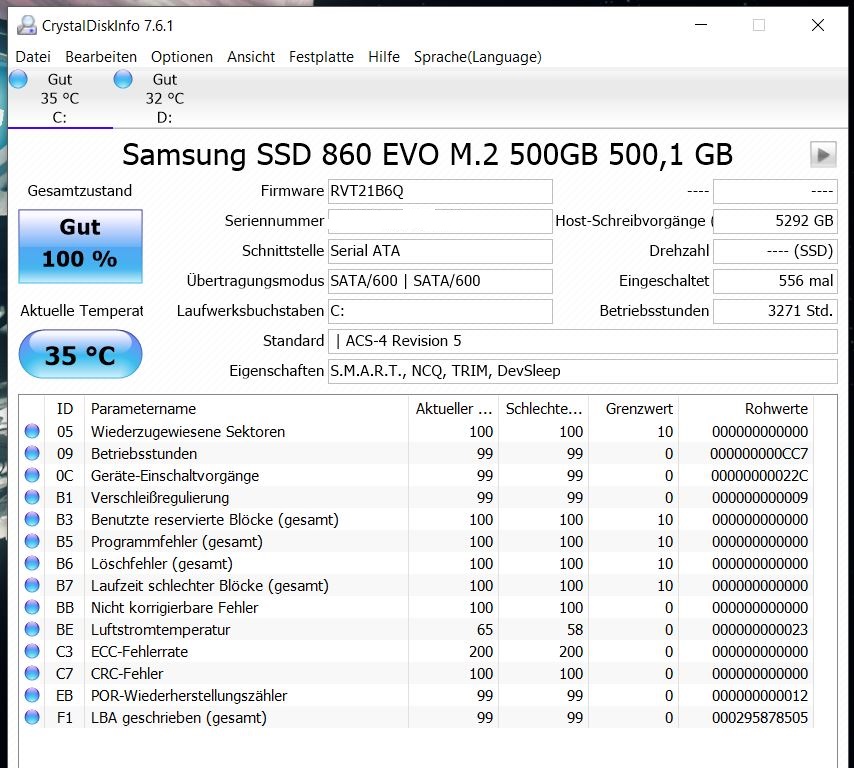
Task: Click the drive title Samsung SSD 860 EVO
Action: pyautogui.click(x=428, y=155)
